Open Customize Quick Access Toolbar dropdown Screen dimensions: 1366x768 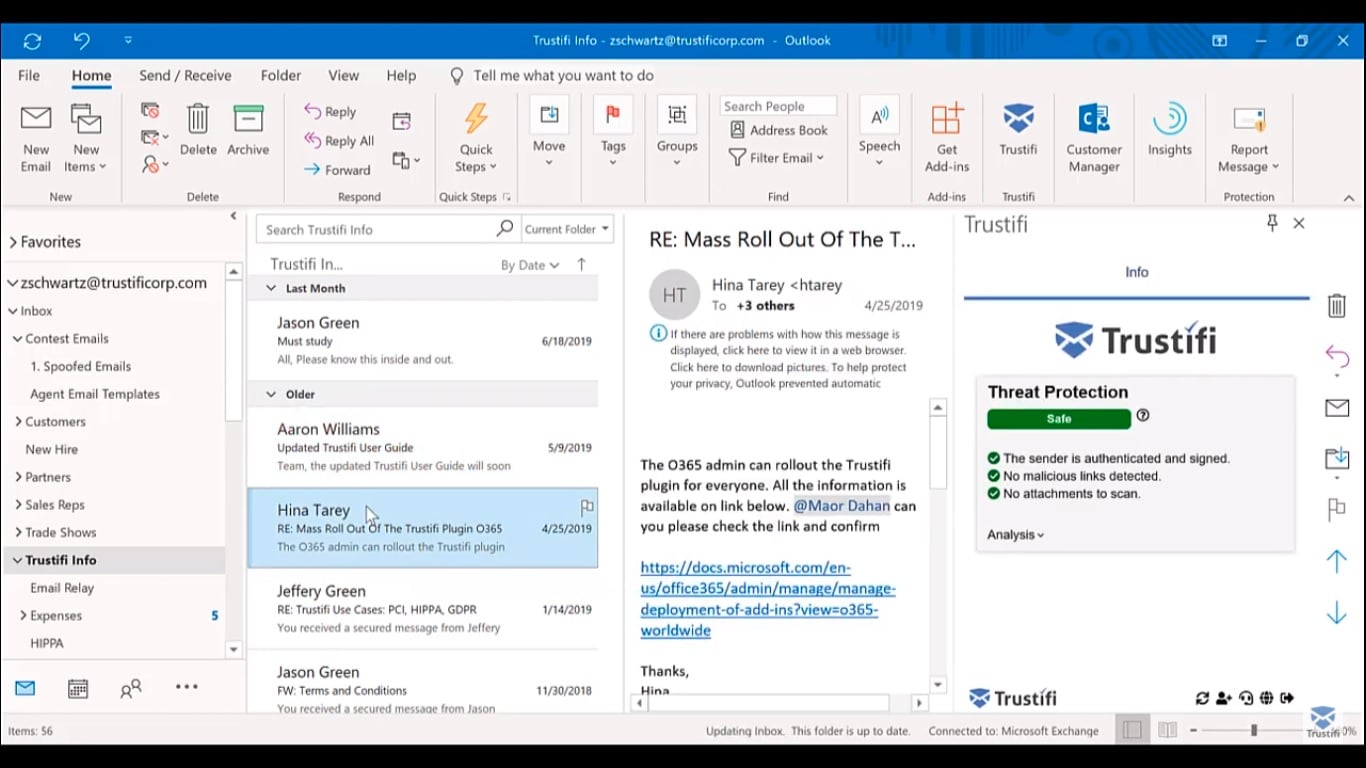click(128, 41)
